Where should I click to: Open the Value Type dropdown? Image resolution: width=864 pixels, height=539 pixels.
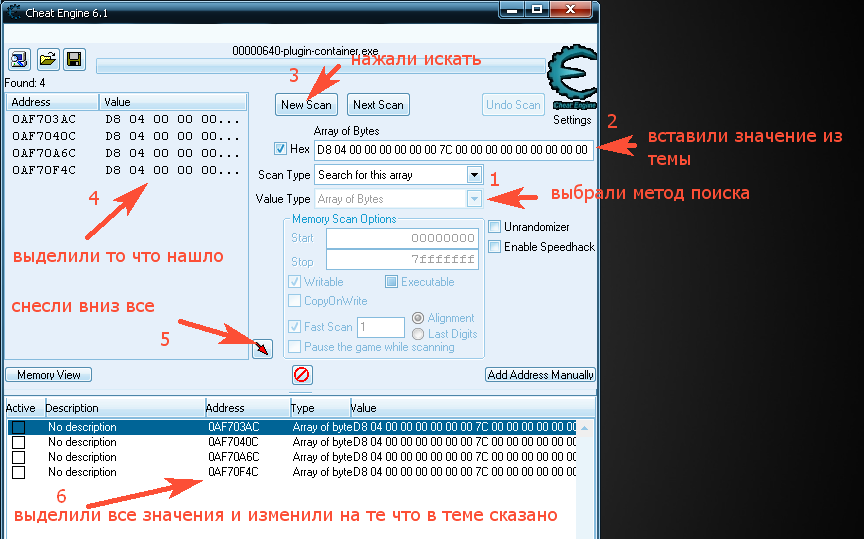pyautogui.click(x=474, y=199)
